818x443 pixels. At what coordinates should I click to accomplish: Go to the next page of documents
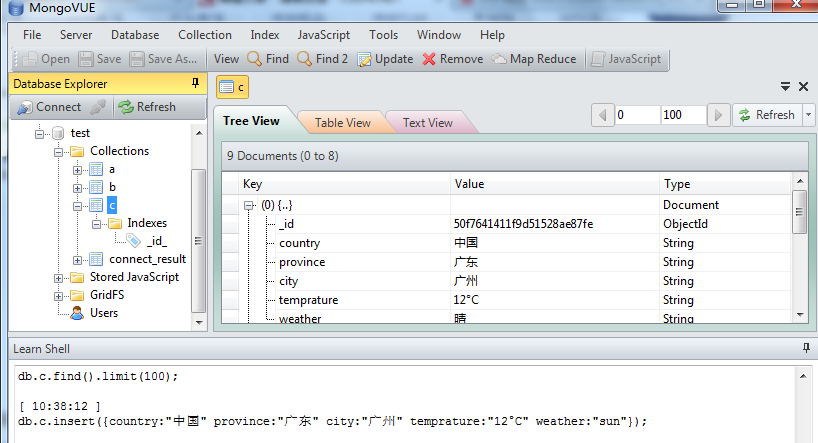coord(718,115)
